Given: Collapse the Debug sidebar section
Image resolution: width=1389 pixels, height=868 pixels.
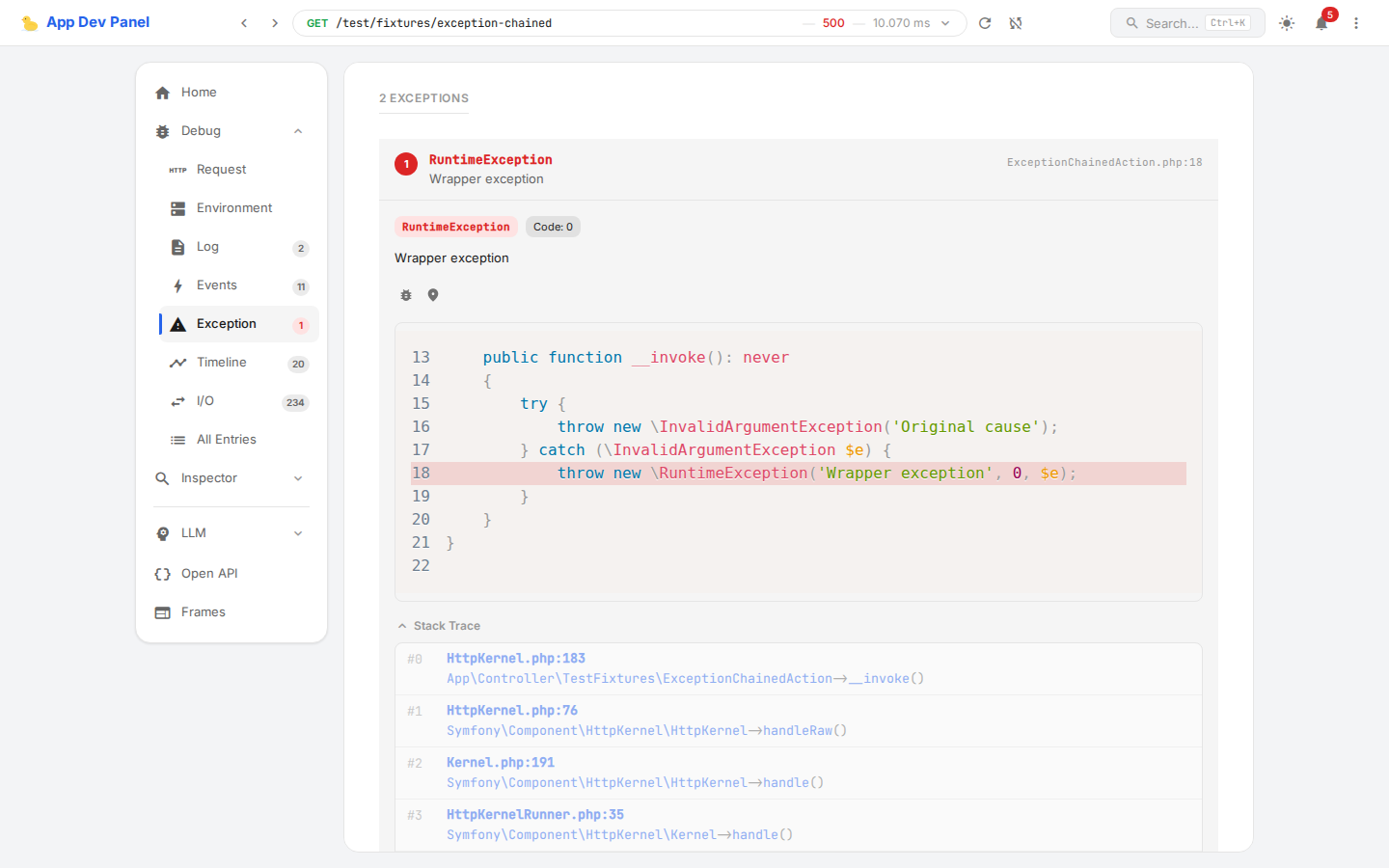Looking at the screenshot, I should coord(298,131).
